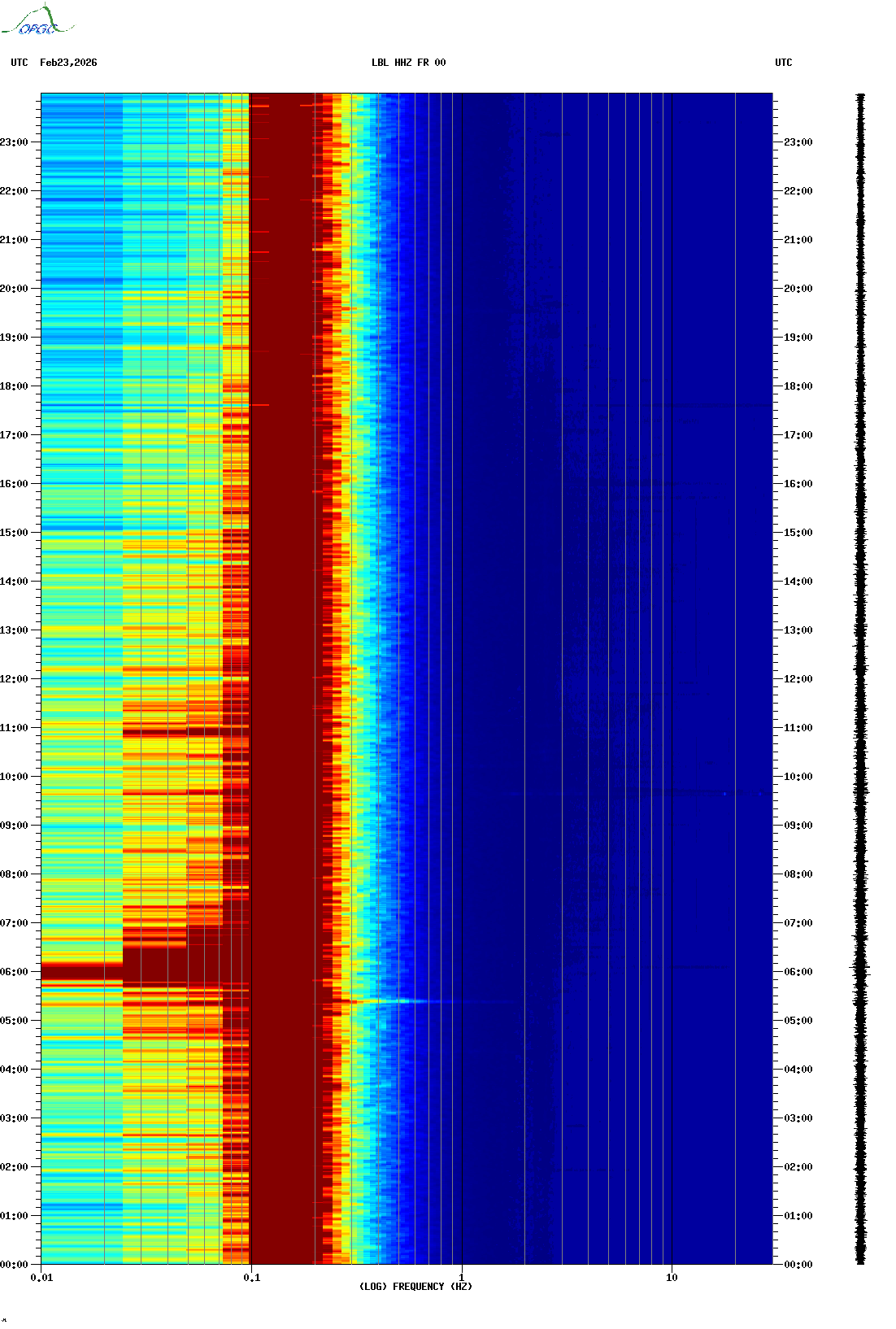Select the 01:00 label on left time axis
The width and height of the screenshot is (896, 1329).
[x=14, y=1216]
